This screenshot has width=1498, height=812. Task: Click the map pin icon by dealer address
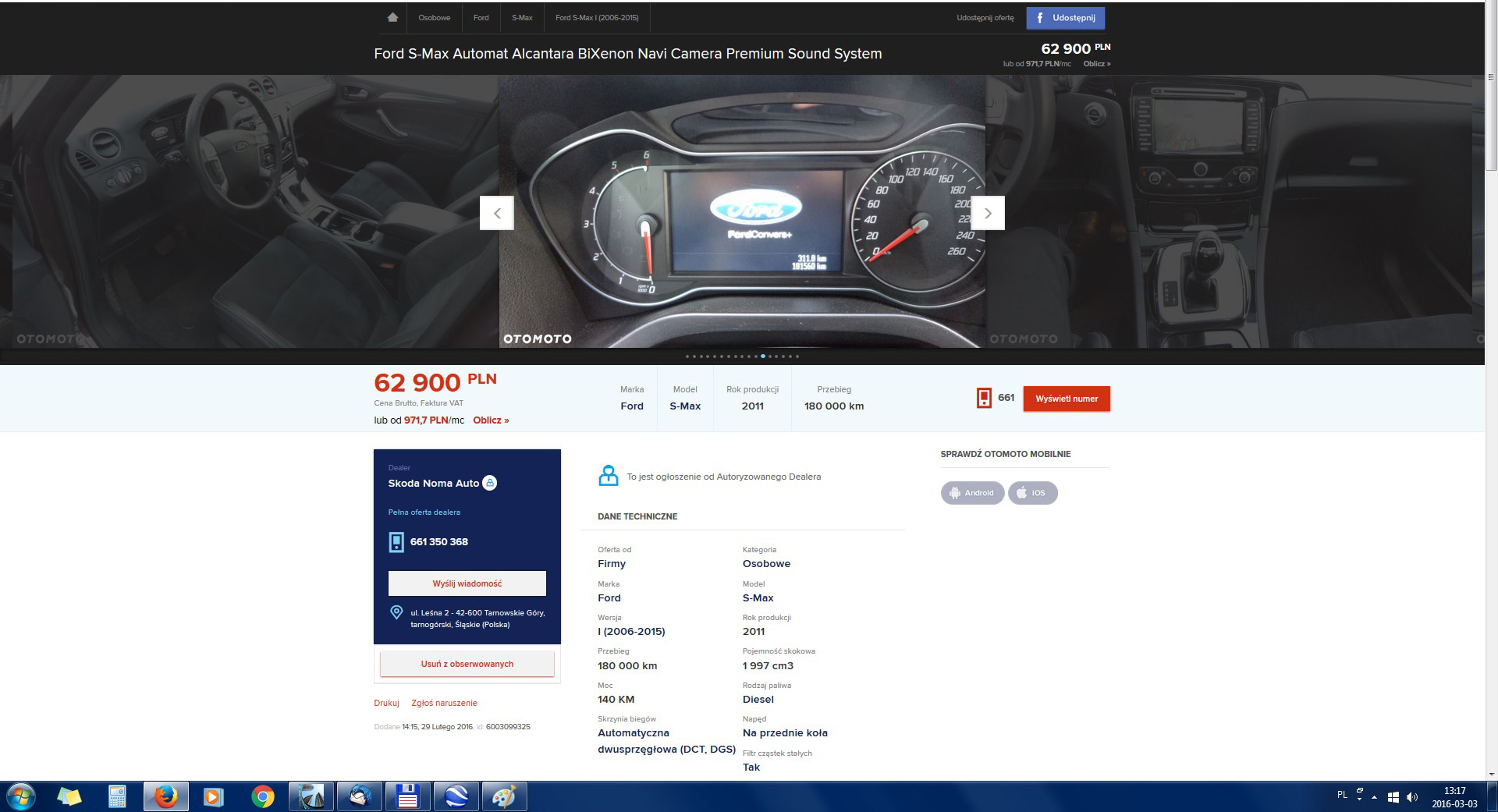point(396,612)
